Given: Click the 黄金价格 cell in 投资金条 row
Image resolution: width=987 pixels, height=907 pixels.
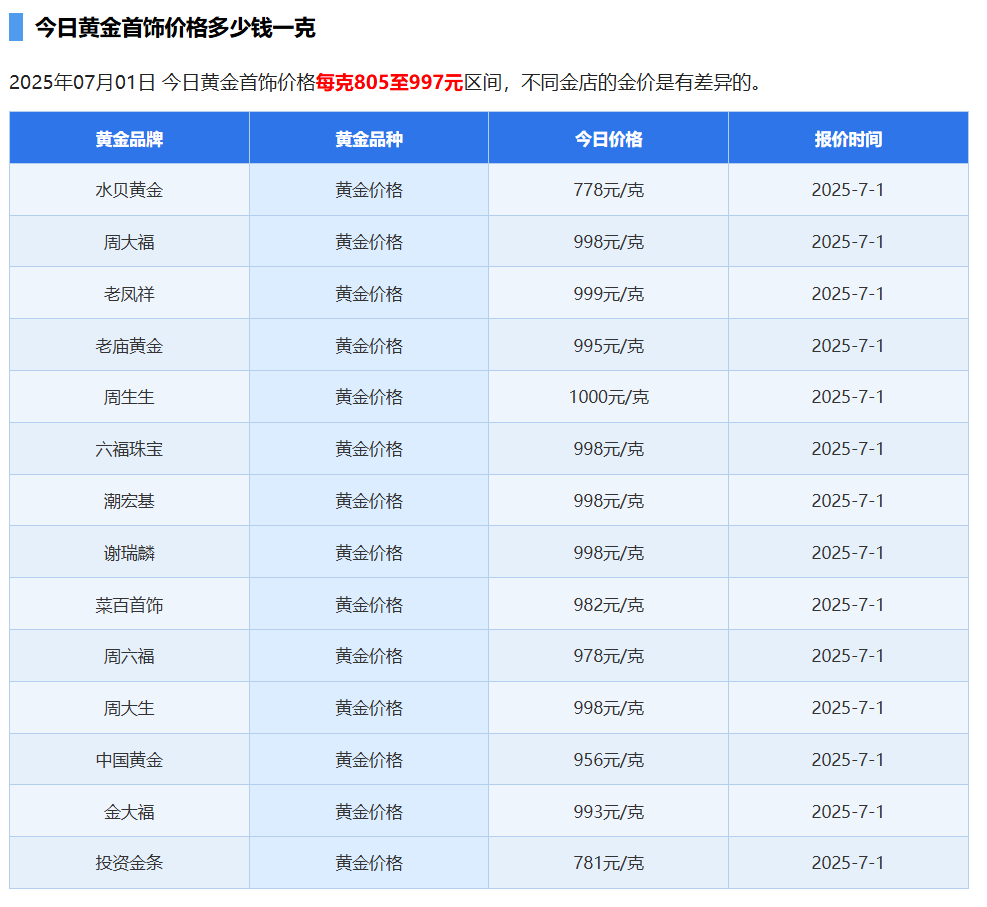Looking at the screenshot, I should 369,862.
